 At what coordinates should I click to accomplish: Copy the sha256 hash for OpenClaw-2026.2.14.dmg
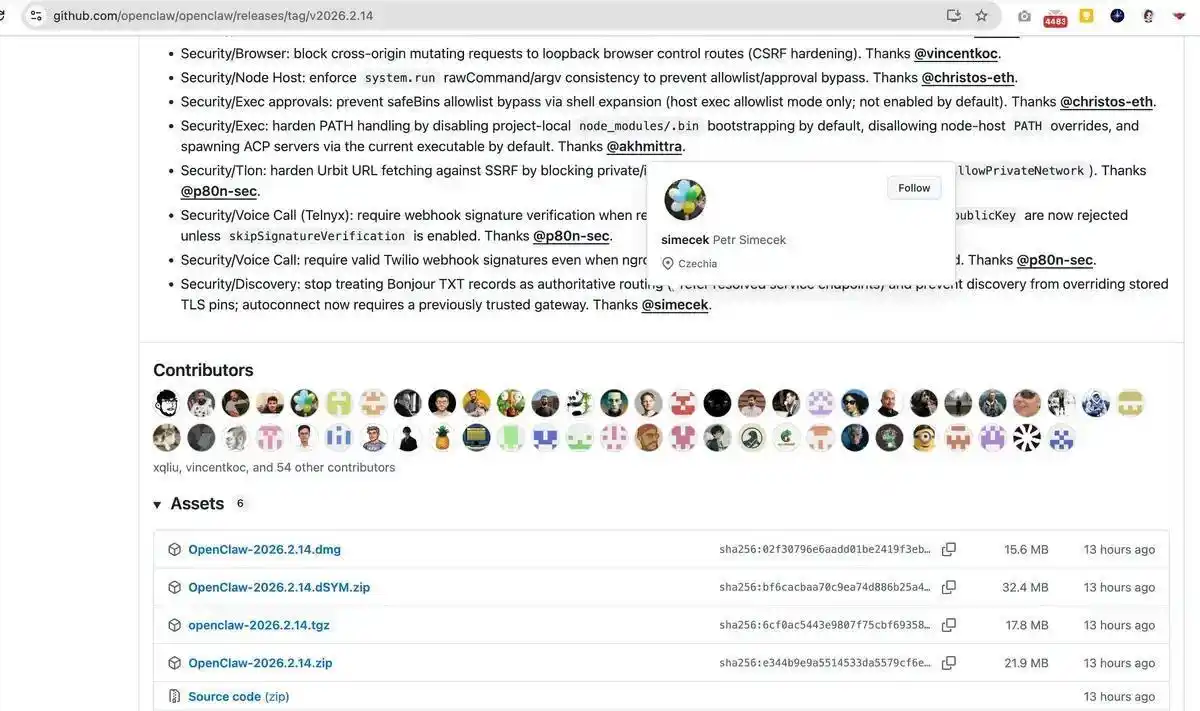[x=948, y=549]
